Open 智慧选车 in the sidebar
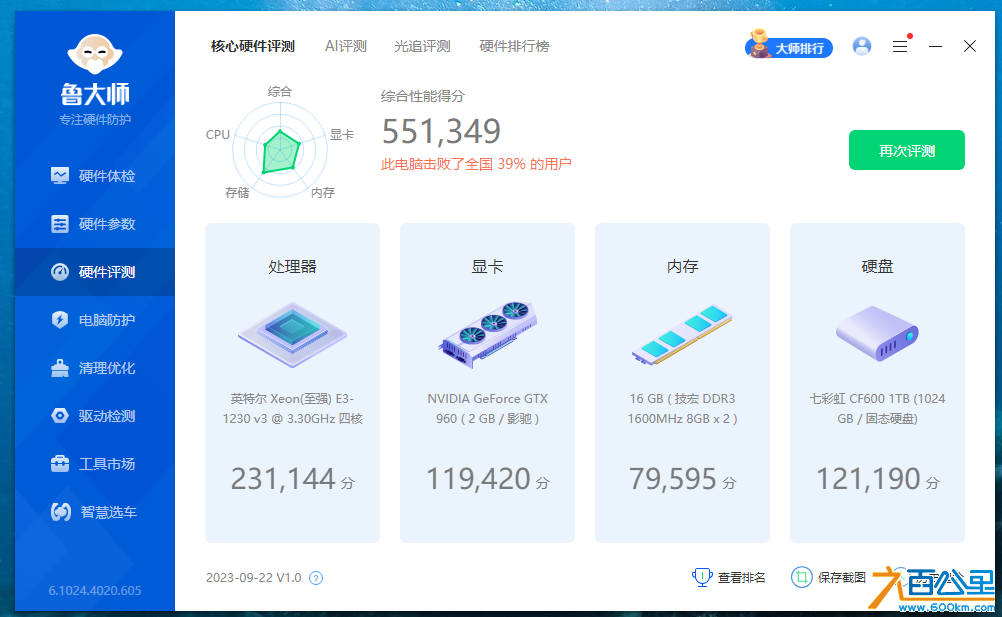The image size is (1002, 617). (95, 512)
